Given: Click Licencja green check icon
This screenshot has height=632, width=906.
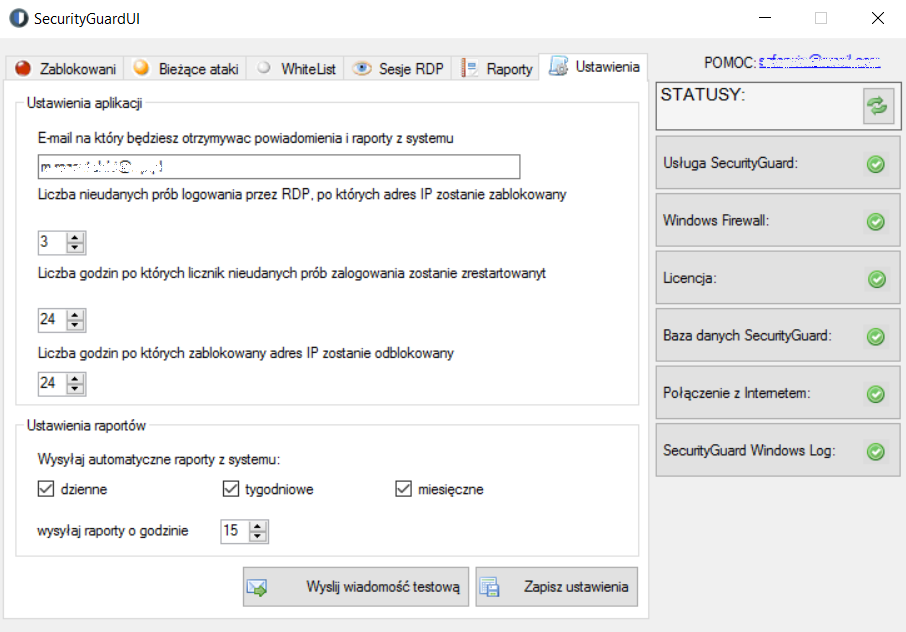Looking at the screenshot, I should coord(877,279).
